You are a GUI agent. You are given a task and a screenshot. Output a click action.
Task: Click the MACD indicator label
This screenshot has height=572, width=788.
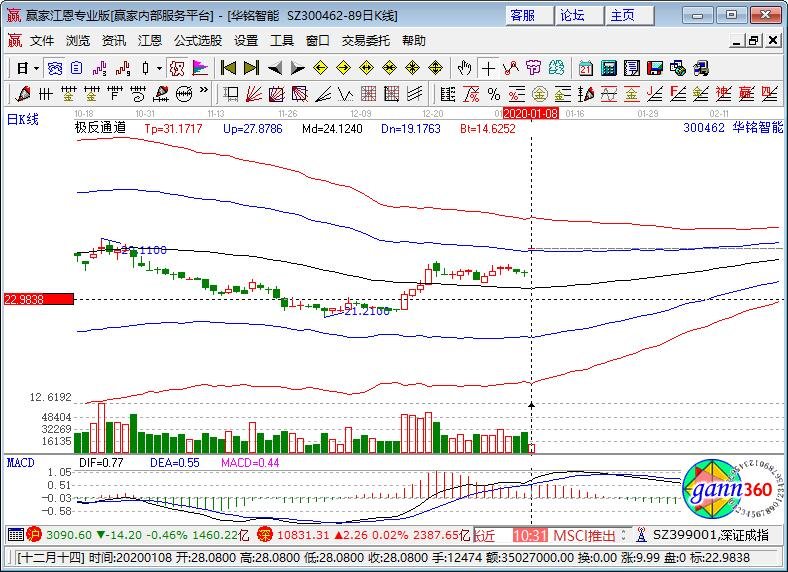(x=21, y=462)
